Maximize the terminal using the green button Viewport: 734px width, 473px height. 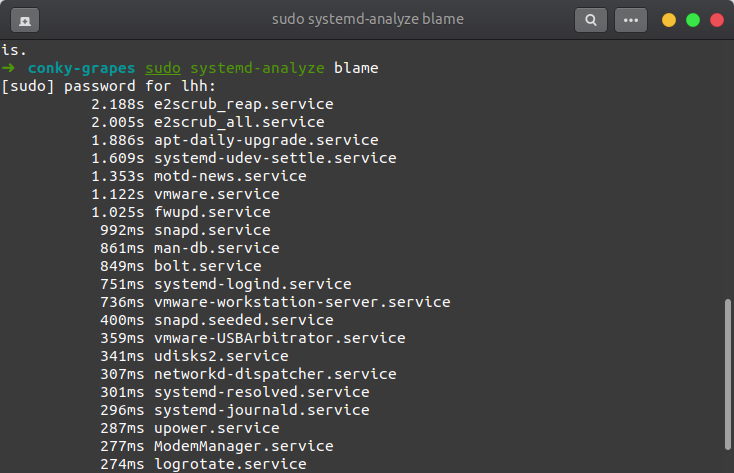(693, 20)
